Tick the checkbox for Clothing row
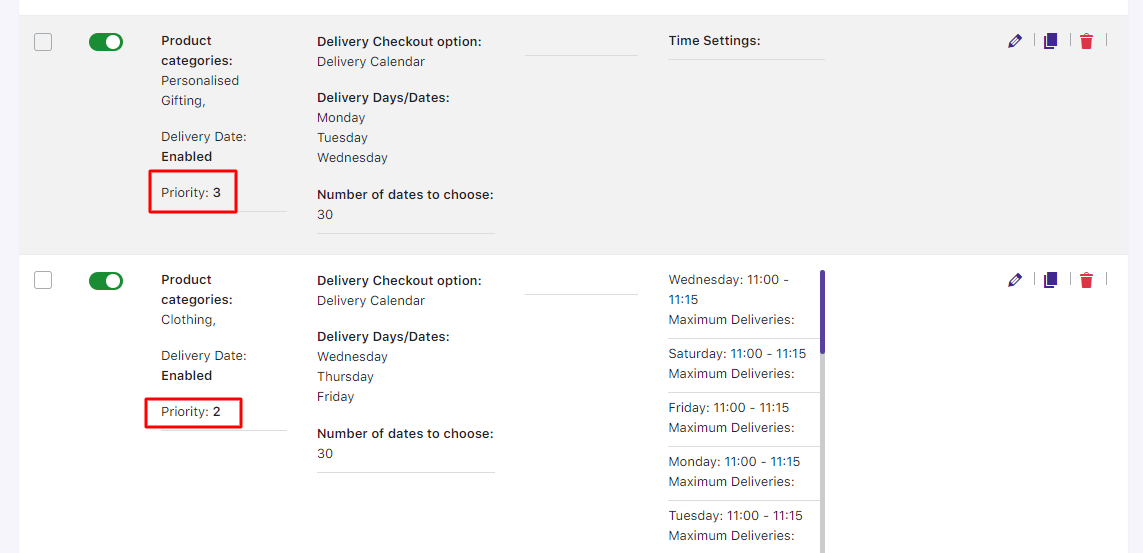 [43, 280]
